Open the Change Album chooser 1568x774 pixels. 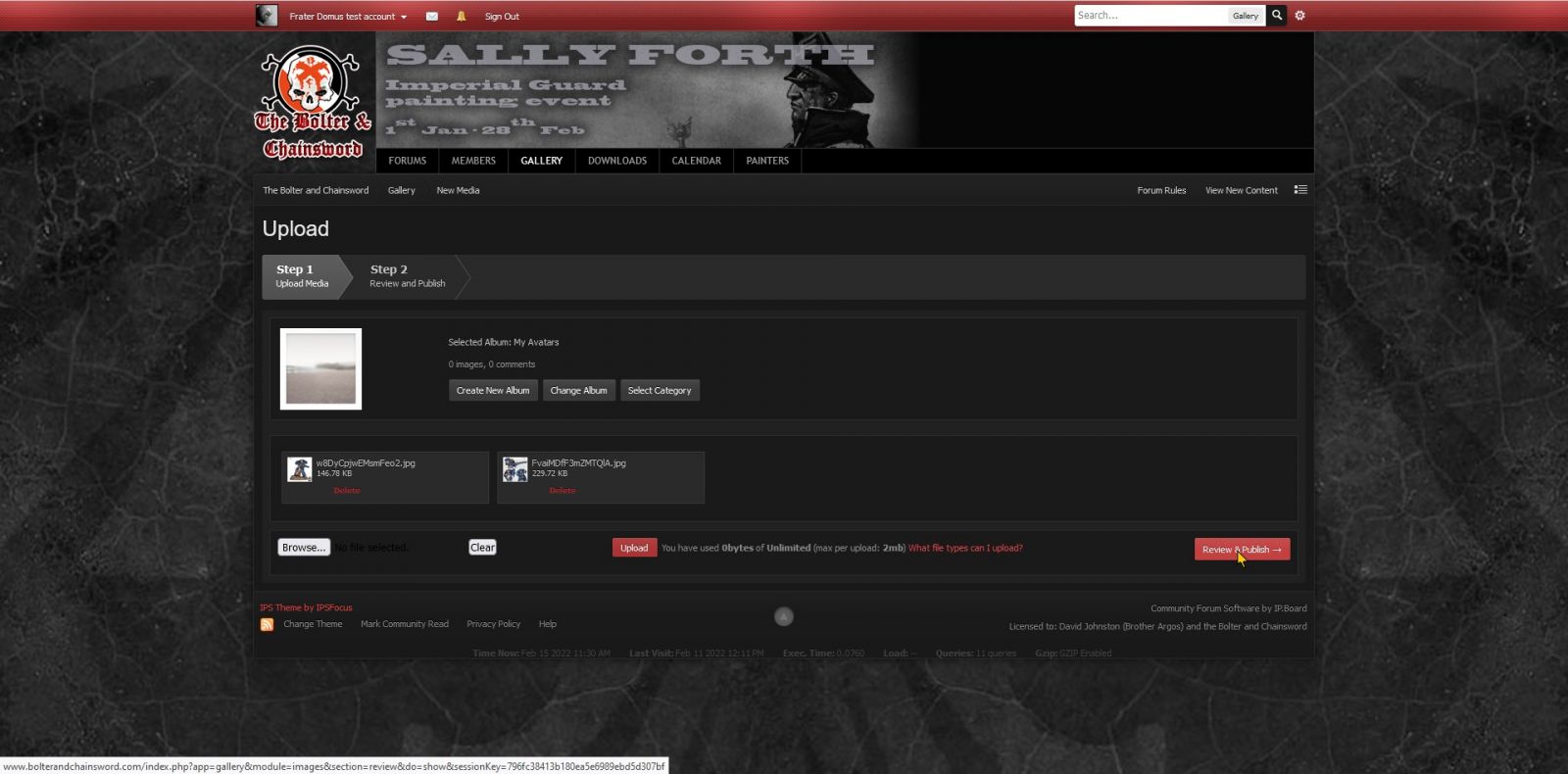pyautogui.click(x=578, y=391)
